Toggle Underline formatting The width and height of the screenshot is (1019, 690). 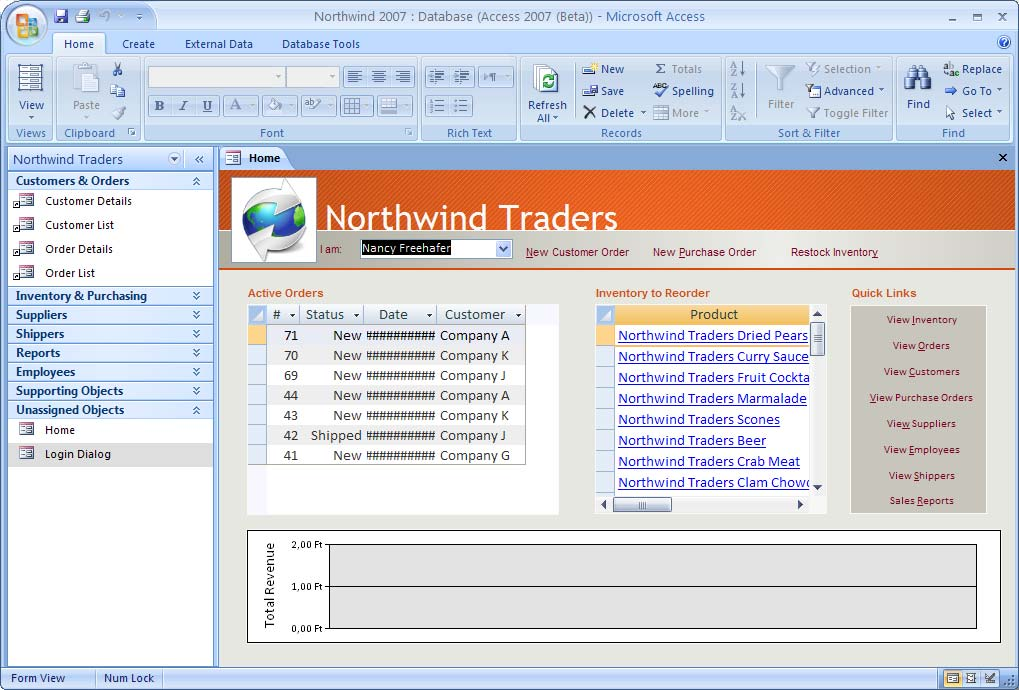coord(207,105)
